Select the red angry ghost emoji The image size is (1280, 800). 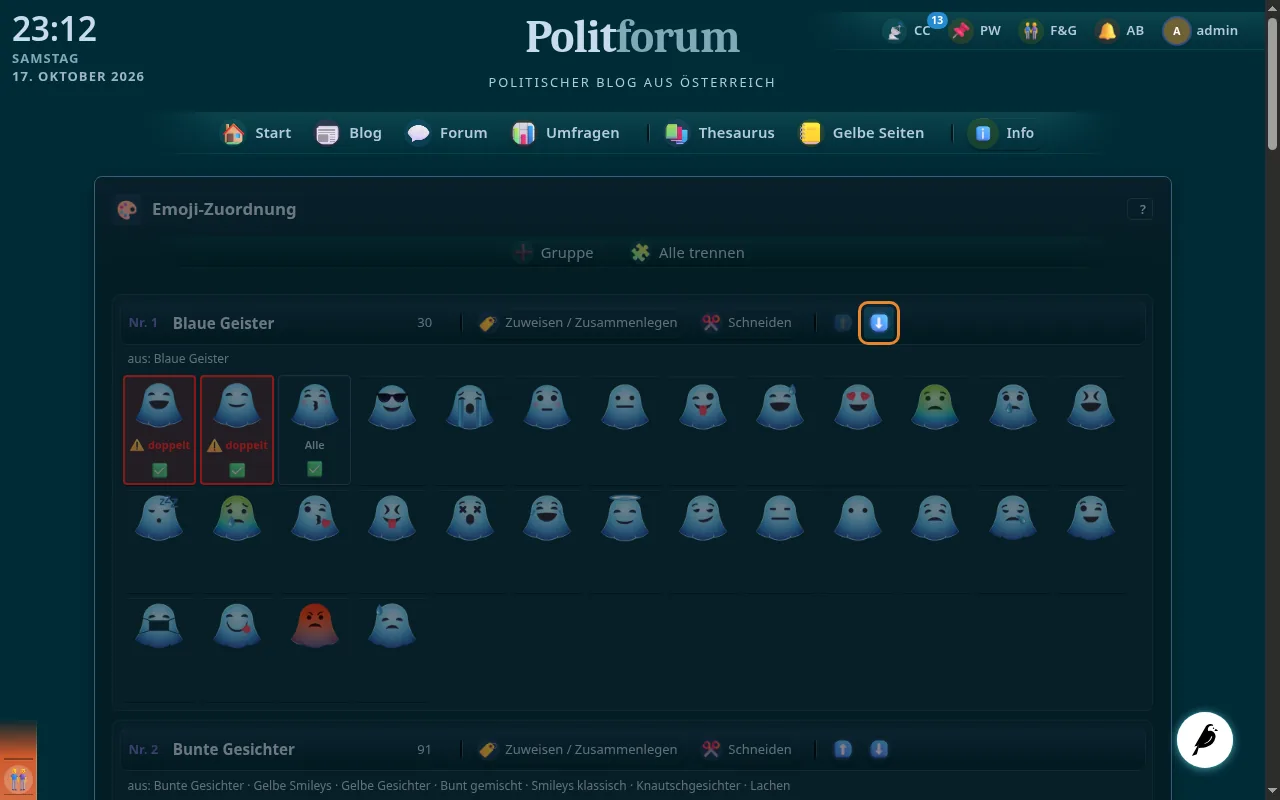point(314,624)
